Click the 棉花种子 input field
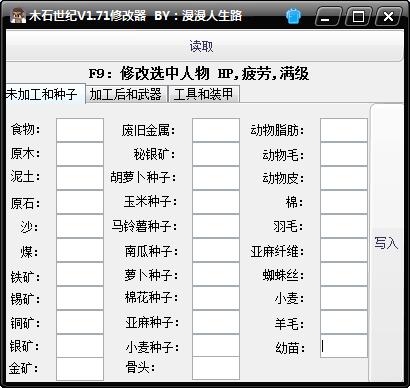The image size is (410, 388). tap(216, 298)
